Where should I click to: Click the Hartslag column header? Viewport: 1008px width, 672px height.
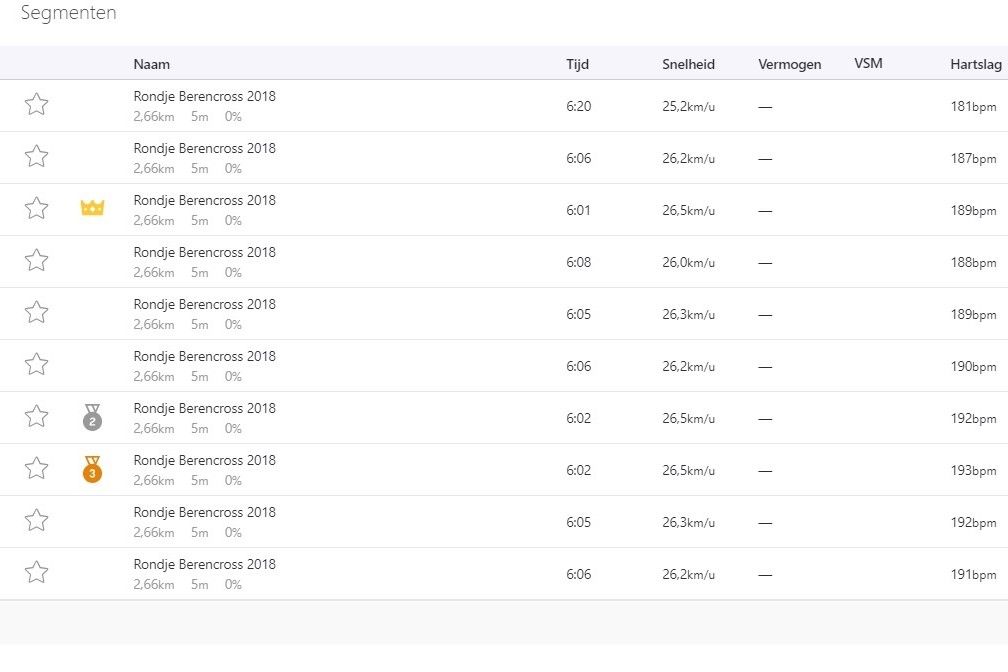click(973, 64)
